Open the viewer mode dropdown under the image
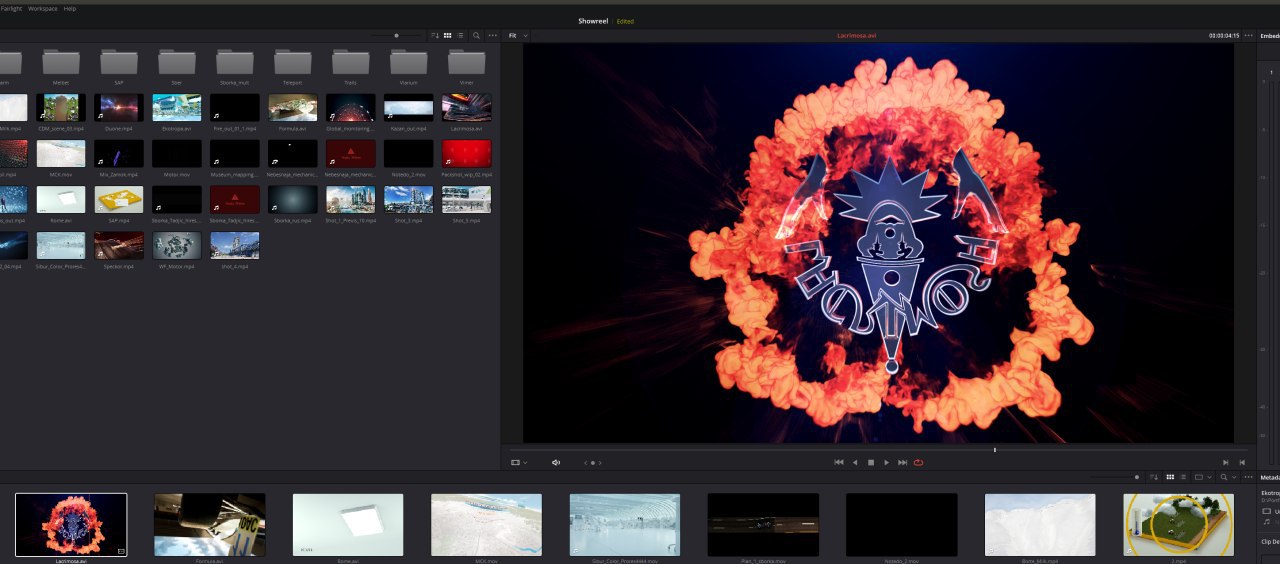1280x564 pixels. point(519,462)
